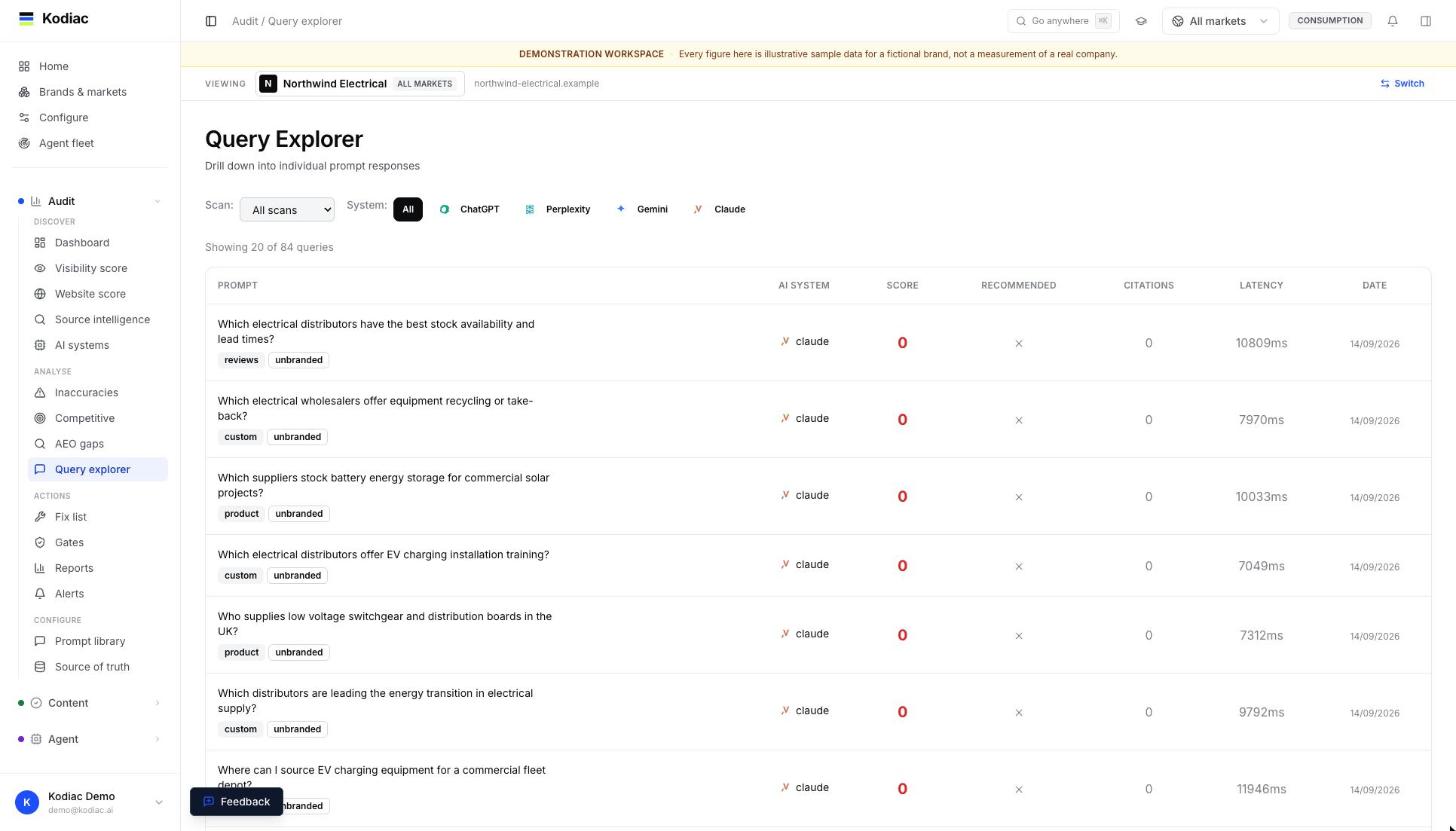Image resolution: width=1456 pixels, height=831 pixels.
Task: Filter by ChatGPT system
Action: click(x=469, y=209)
